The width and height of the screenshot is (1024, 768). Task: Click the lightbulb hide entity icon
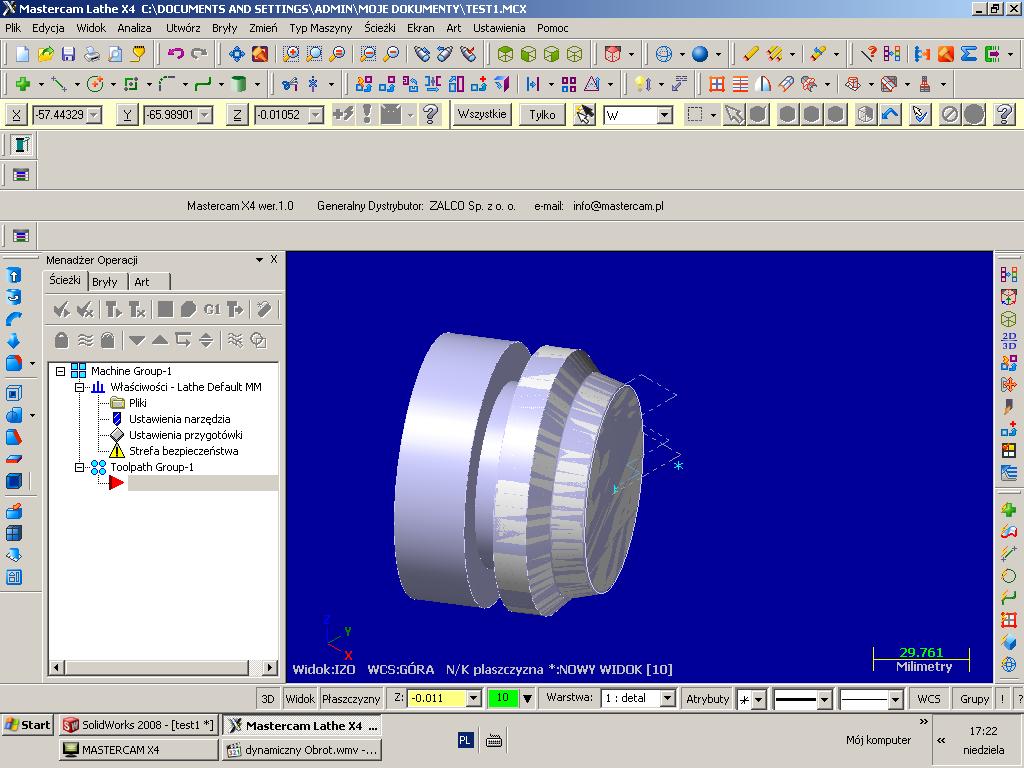tap(643, 84)
